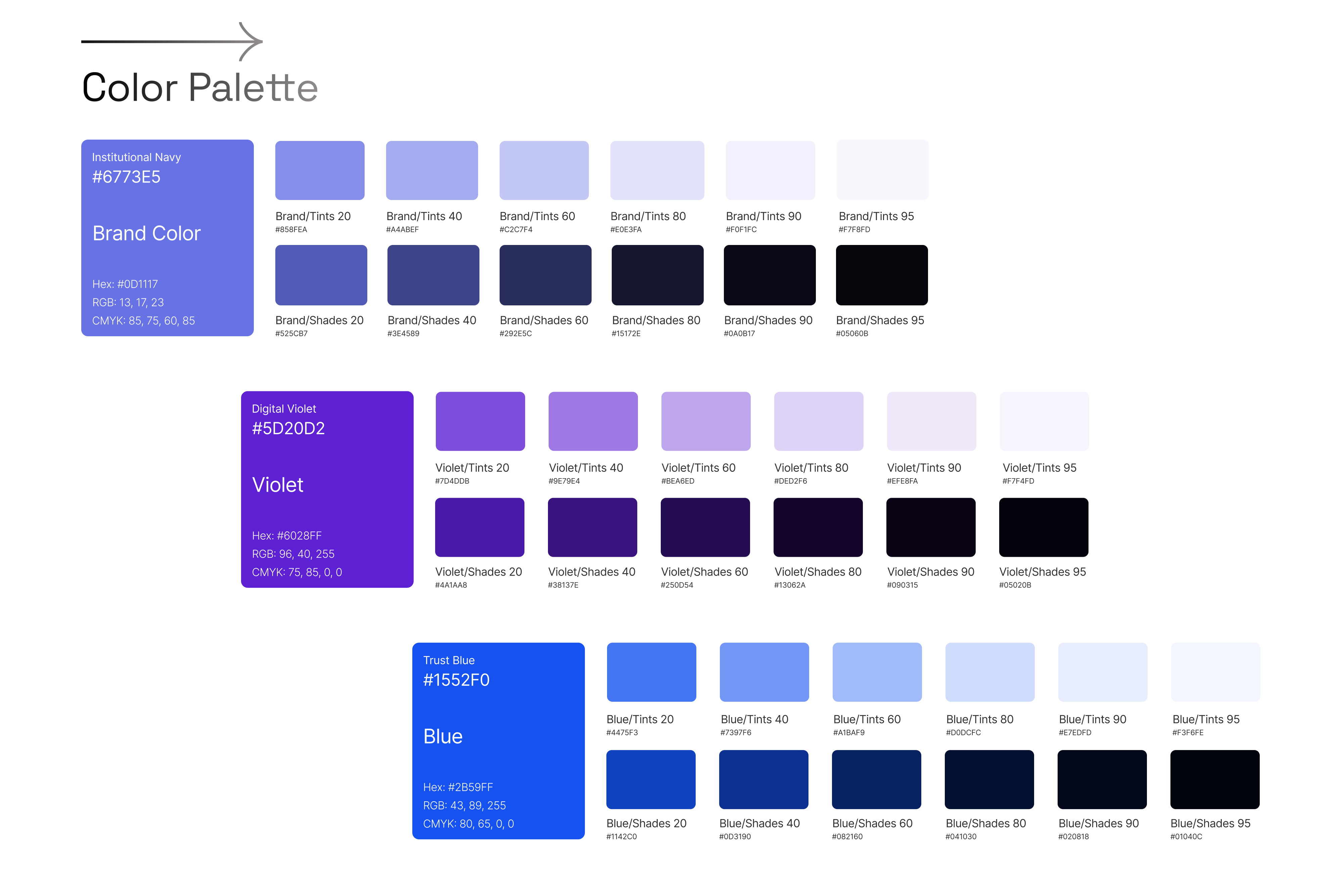Screen dimensions: 1343x896
Task: Click the 'RGB: 96, 40, 255' text
Action: coord(293,554)
